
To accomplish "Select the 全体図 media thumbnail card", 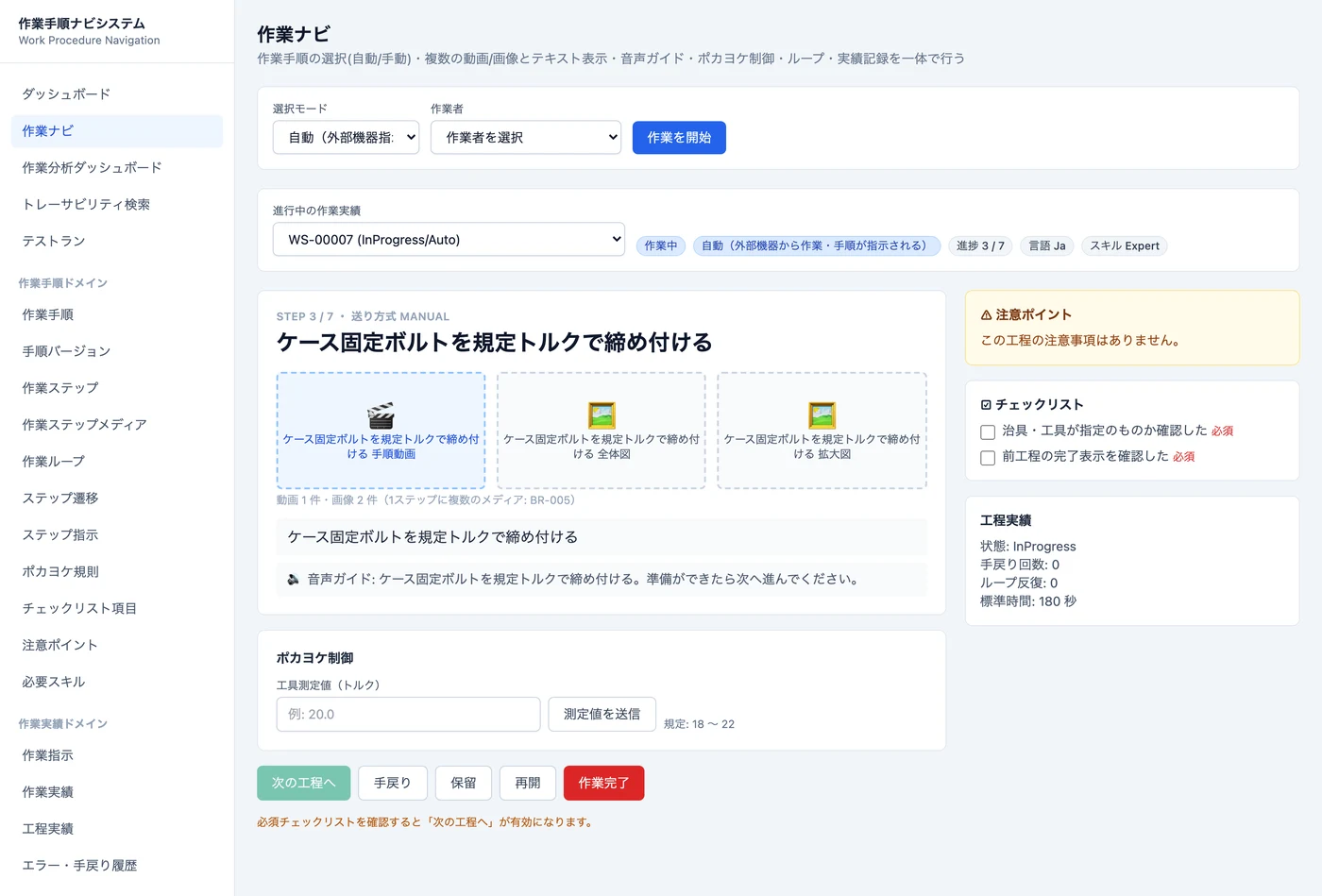I will coord(602,431).
